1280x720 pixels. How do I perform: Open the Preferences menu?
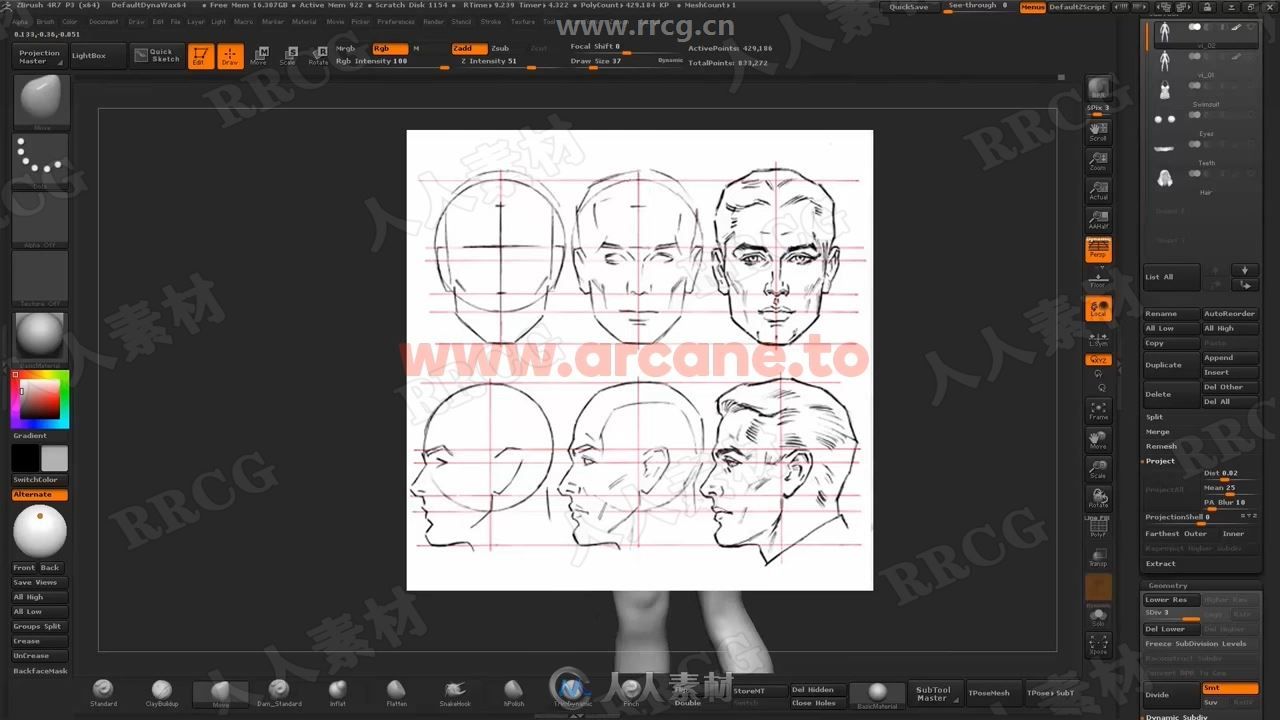pyautogui.click(x=396, y=21)
